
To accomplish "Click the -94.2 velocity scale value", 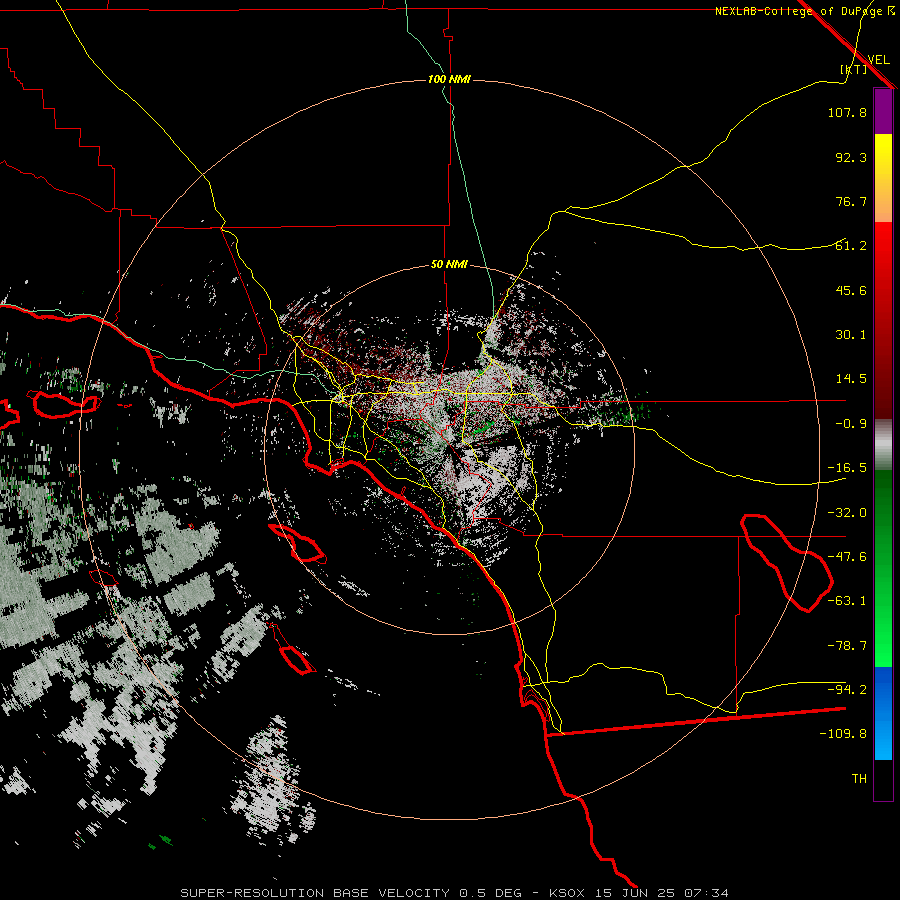I will click(847, 690).
